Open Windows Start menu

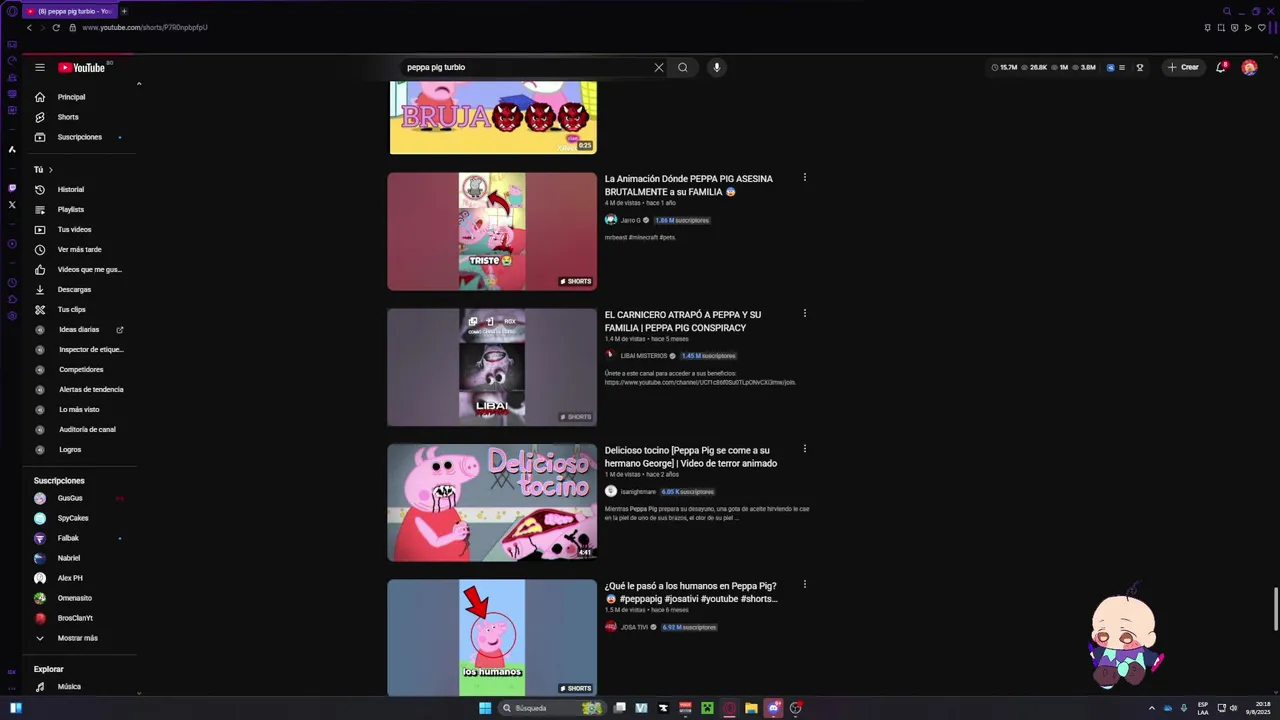[485, 708]
